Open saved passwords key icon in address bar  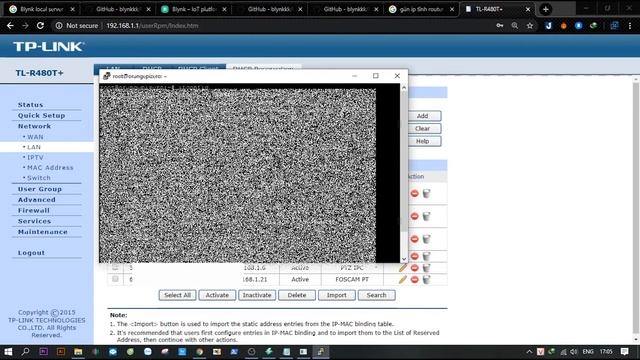pos(500,25)
